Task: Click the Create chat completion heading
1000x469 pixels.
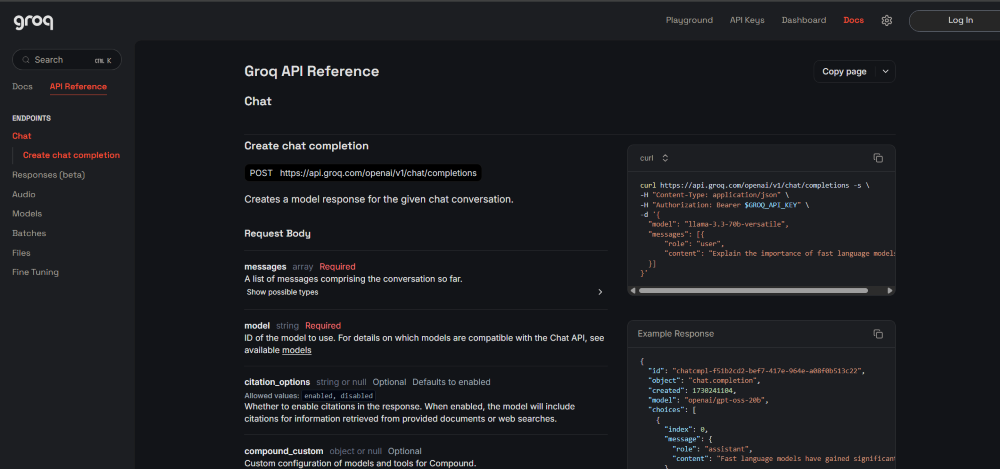Action: click(307, 146)
